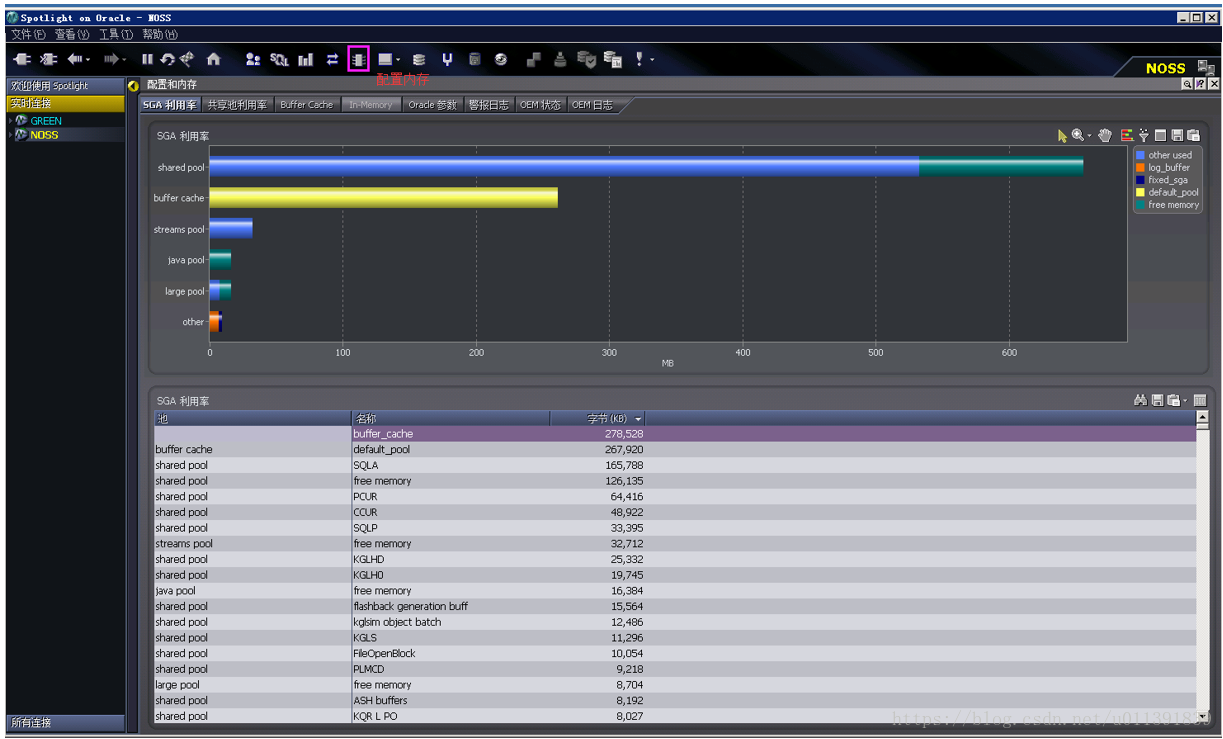The width and height of the screenshot is (1223, 739).
Task: Select the ASH buffers row
Action: pos(675,700)
